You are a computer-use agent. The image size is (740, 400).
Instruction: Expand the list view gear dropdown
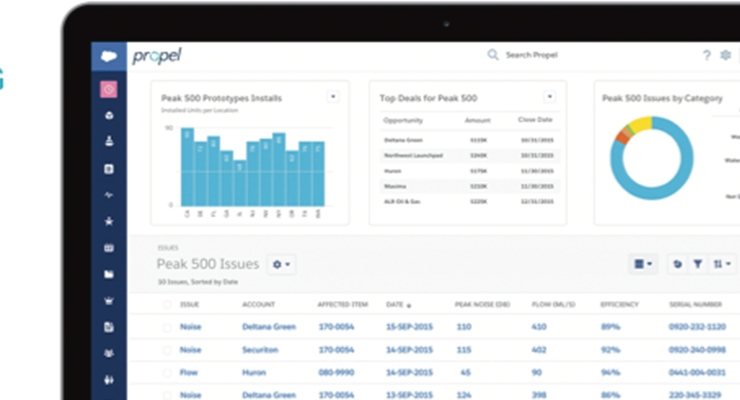(281, 264)
